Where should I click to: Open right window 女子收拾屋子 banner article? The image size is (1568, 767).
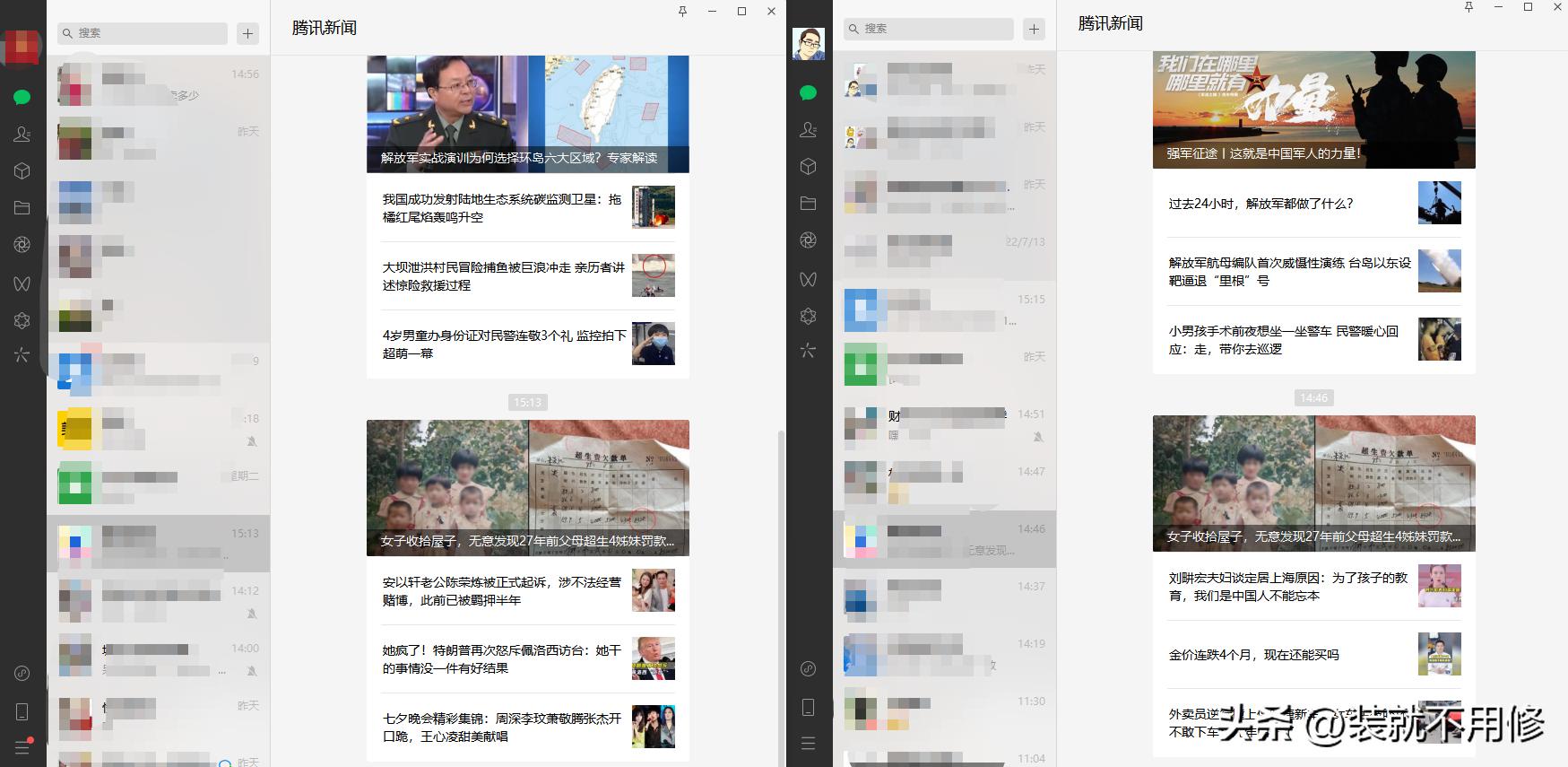click(x=1314, y=483)
